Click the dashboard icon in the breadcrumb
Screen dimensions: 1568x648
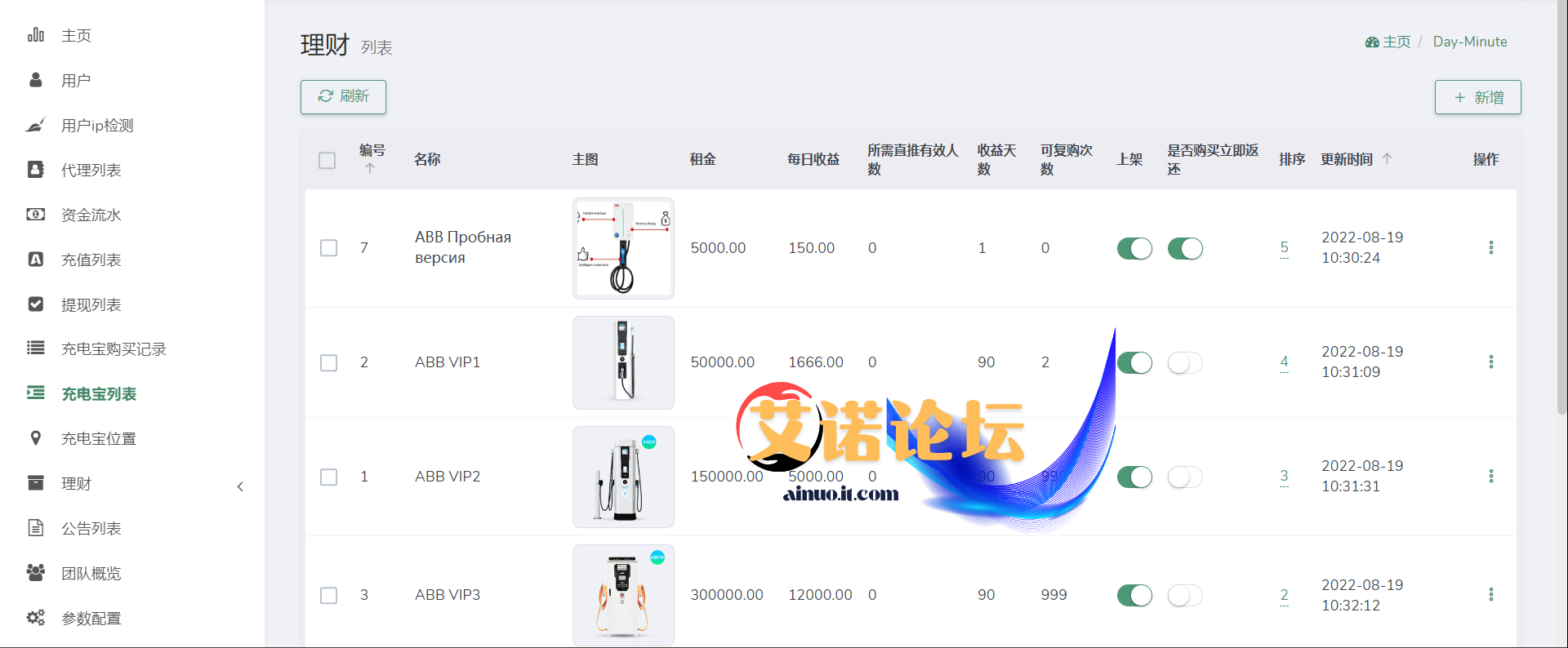pos(1372,42)
